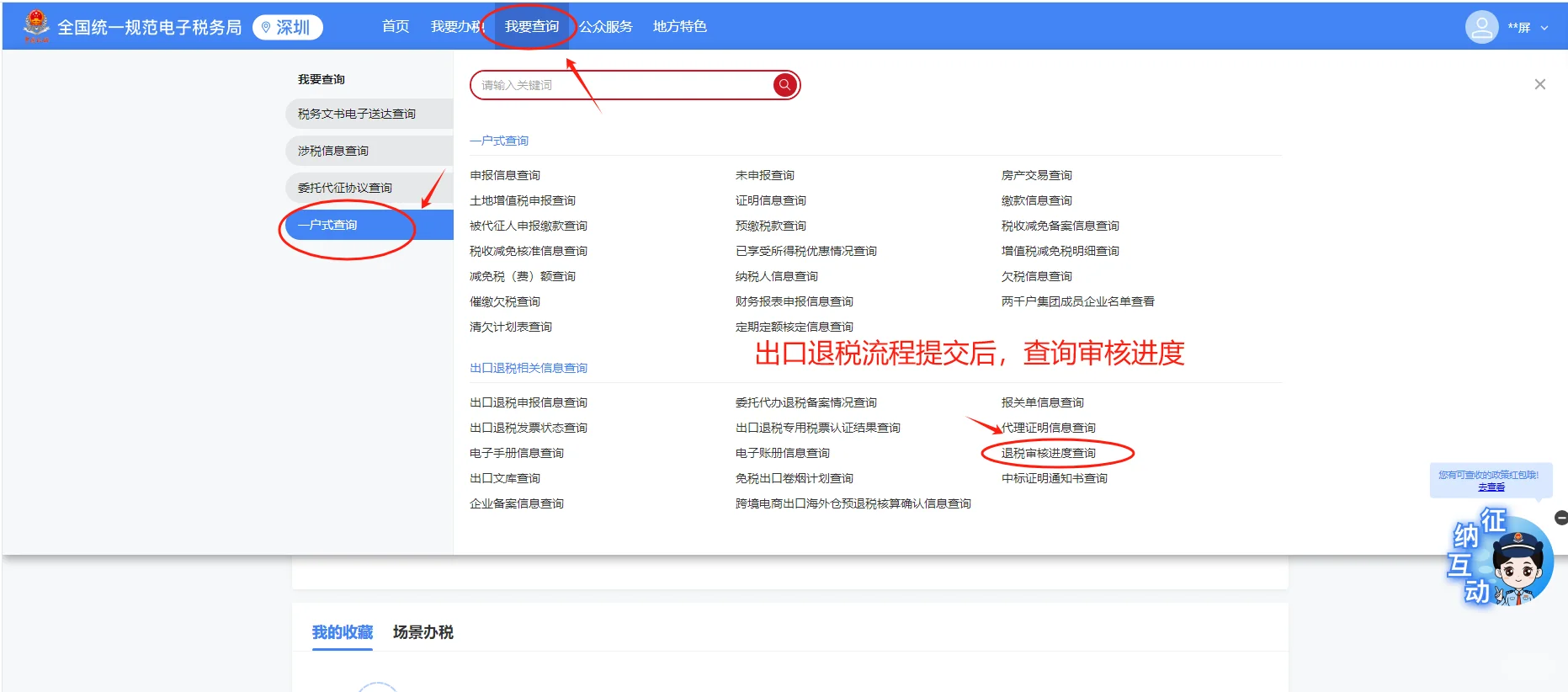This screenshot has height=692, width=1568.
Task: Open 财务报表申报信息查询 link
Action: pos(795,301)
